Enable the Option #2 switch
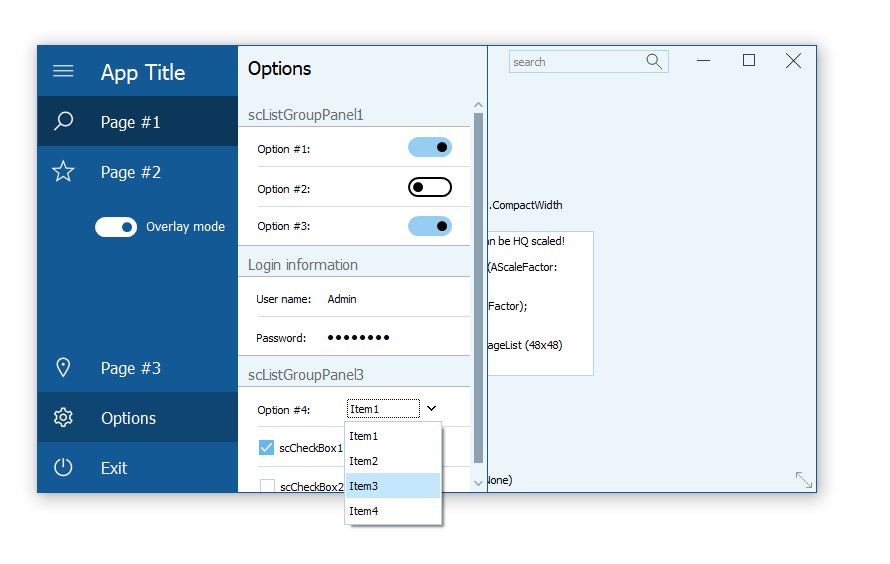This screenshot has height=564, width=890. [x=430, y=187]
